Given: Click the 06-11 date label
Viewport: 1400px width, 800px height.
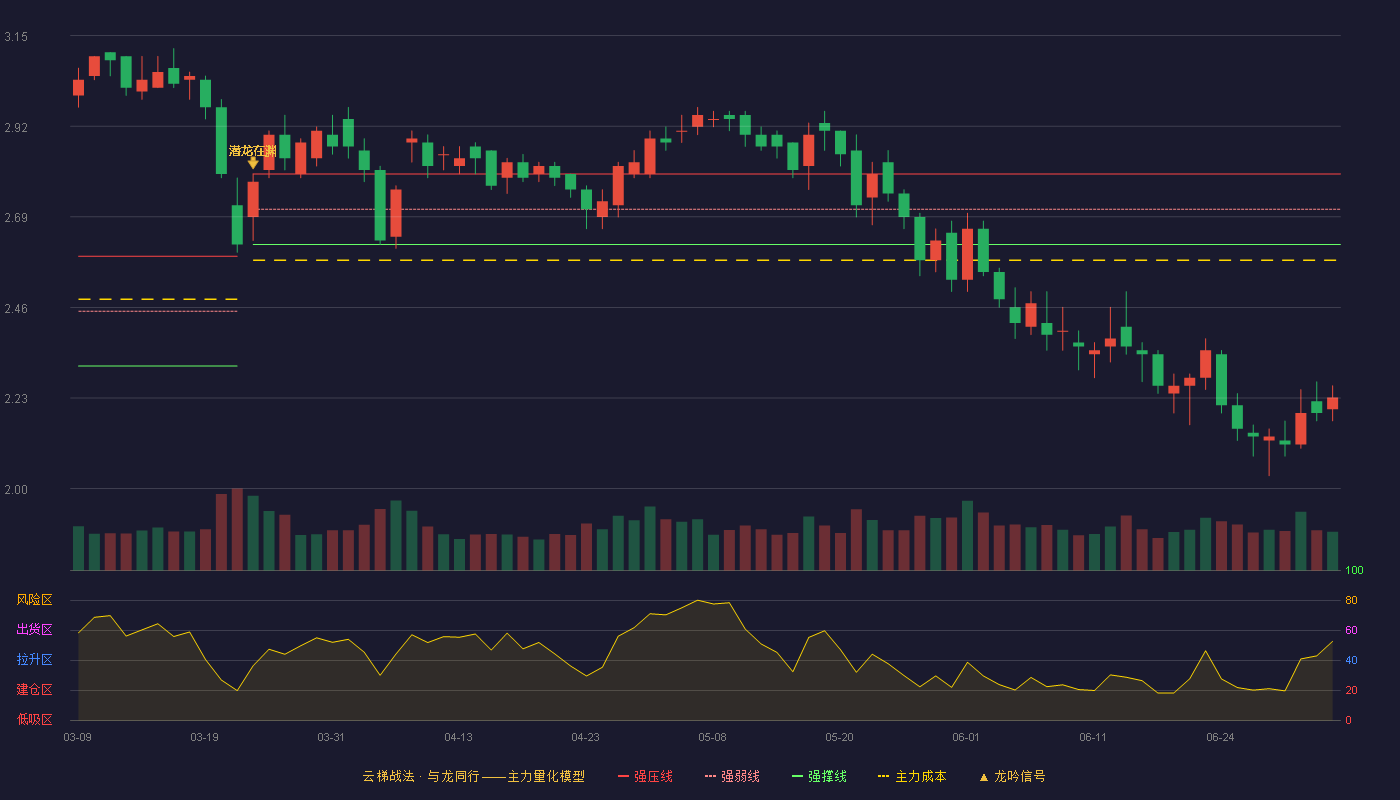Looking at the screenshot, I should point(1093,737).
